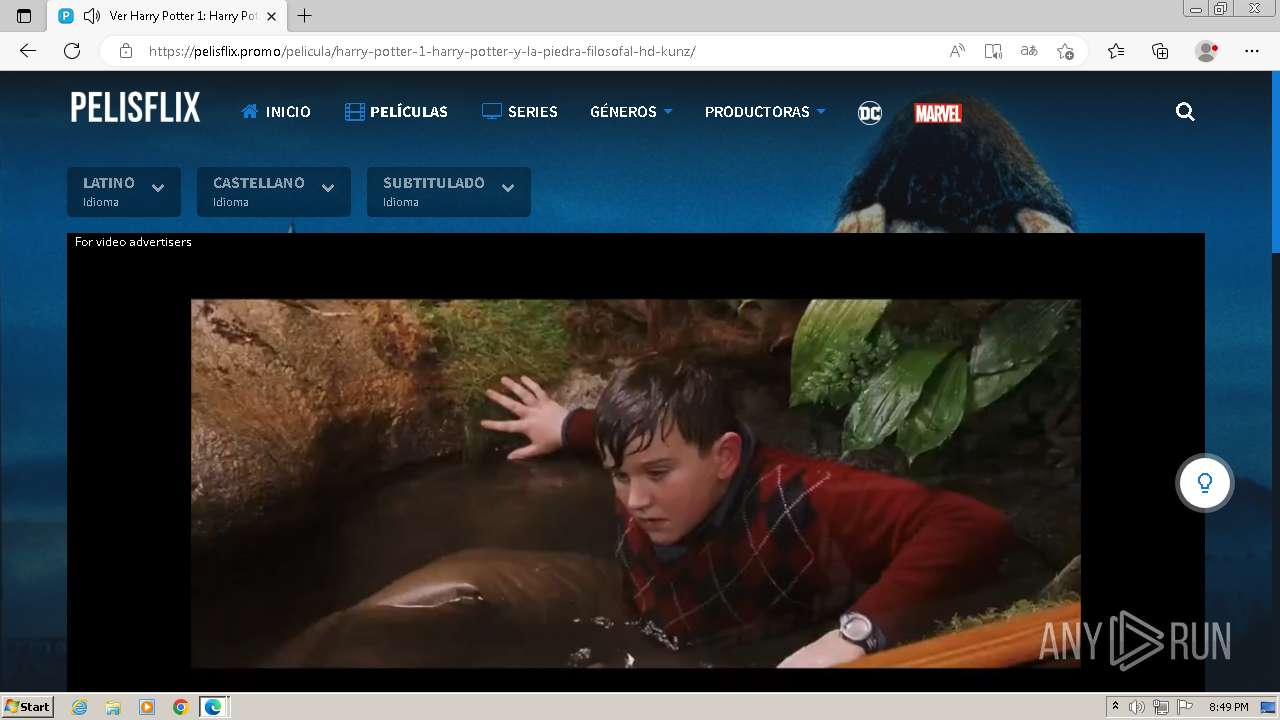1280x720 pixels.
Task: Expand the PRODUCTORAS dropdown menu
Action: [765, 112]
